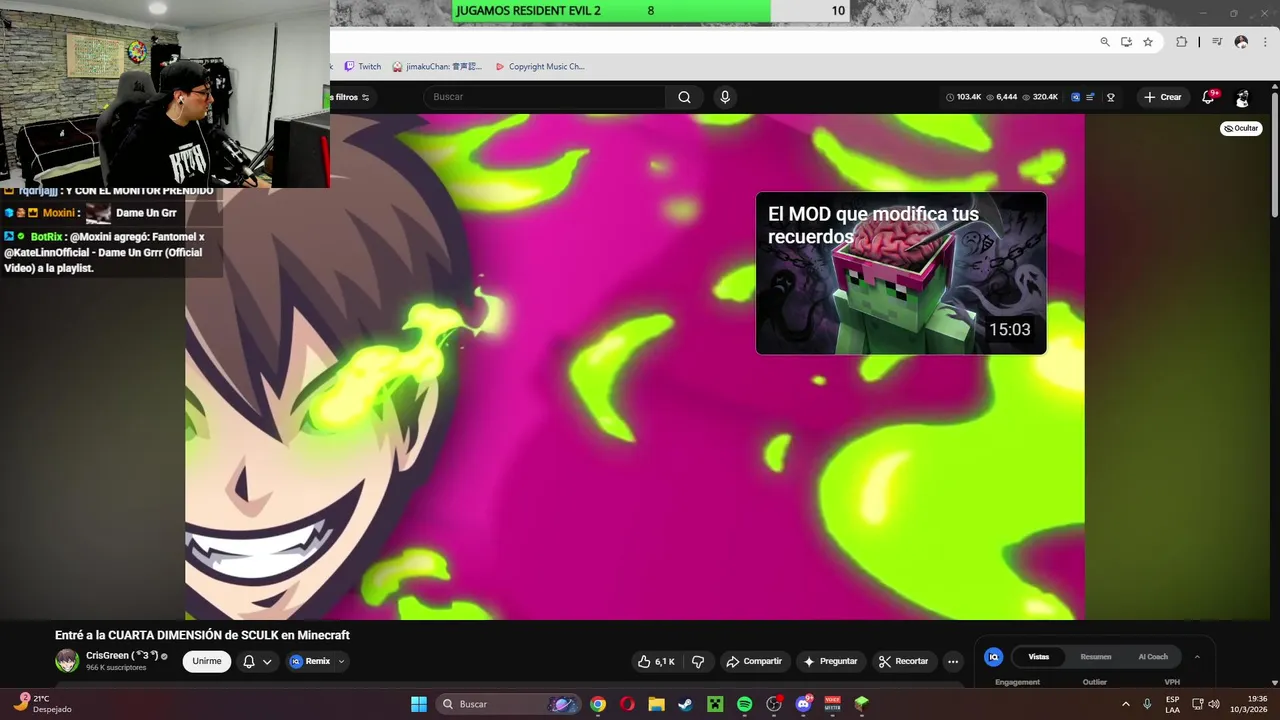Switch to the AI Coach tab
Screen dimensions: 1280x720
[x=1153, y=657]
